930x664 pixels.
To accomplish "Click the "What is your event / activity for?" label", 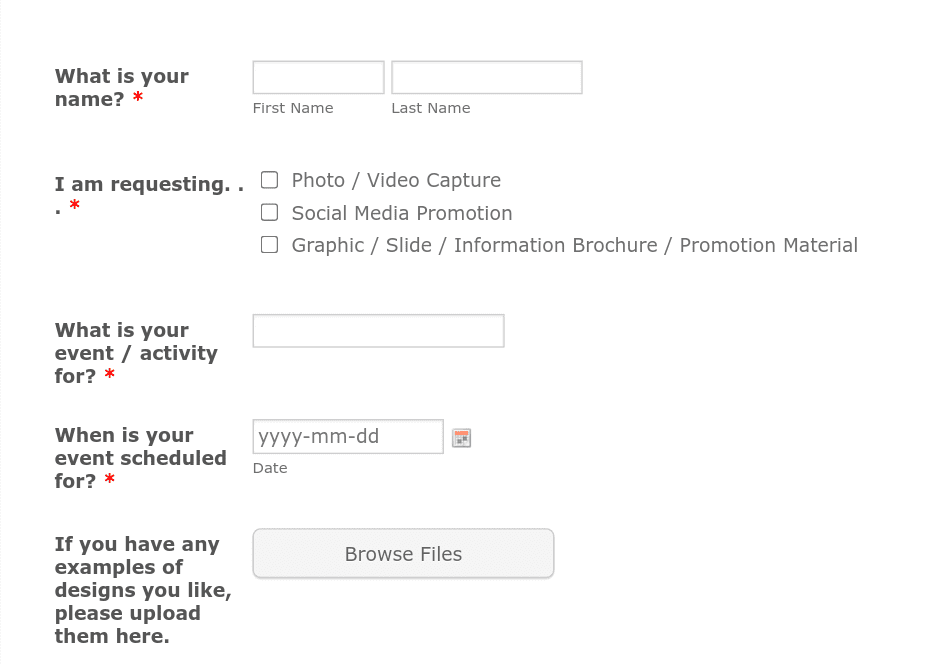I will click(136, 353).
